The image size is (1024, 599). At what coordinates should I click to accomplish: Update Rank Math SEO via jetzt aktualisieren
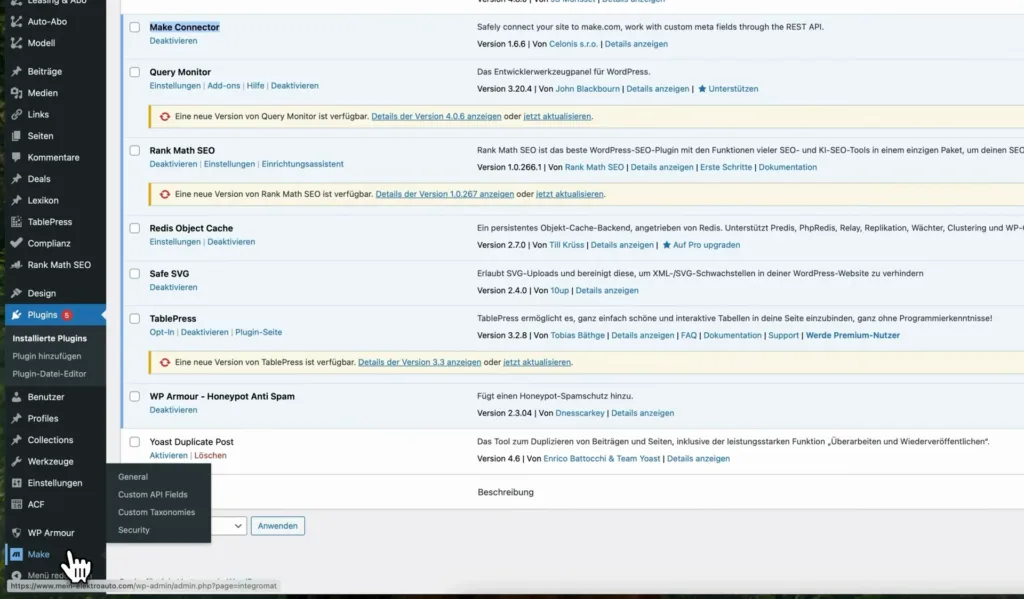[569, 194]
